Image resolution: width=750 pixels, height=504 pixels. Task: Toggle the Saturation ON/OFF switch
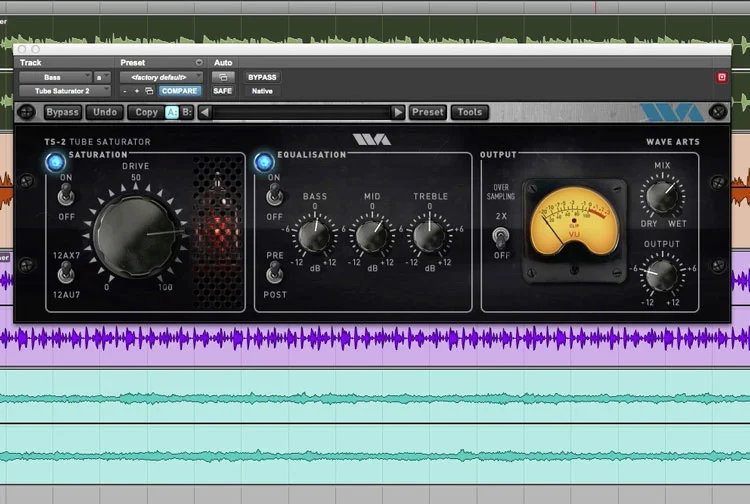66,197
